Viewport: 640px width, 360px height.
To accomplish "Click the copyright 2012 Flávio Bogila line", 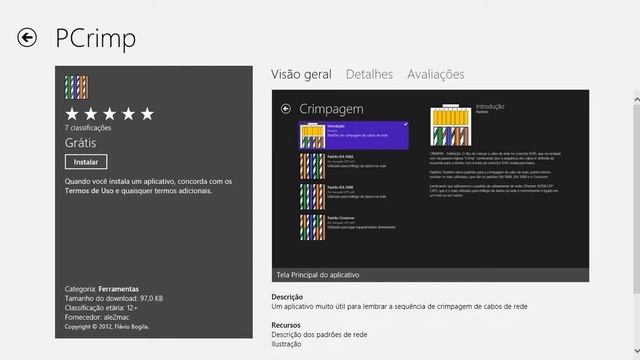I will point(107,327).
